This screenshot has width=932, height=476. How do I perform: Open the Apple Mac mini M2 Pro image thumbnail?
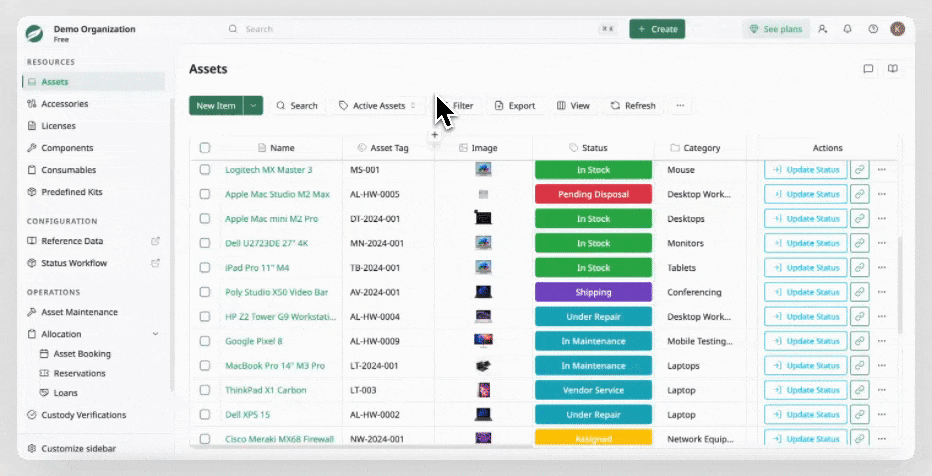coord(483,218)
